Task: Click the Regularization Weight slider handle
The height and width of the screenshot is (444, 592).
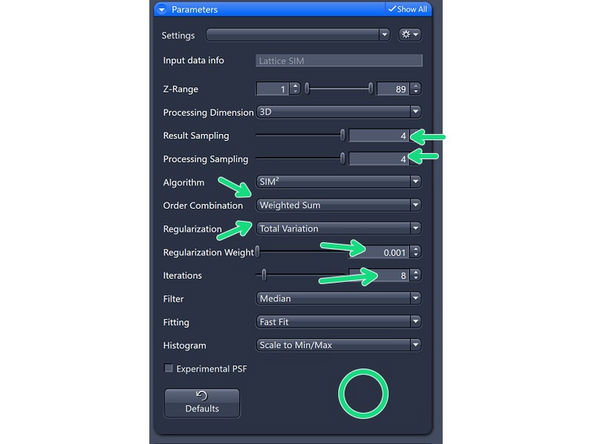Action: [257, 251]
